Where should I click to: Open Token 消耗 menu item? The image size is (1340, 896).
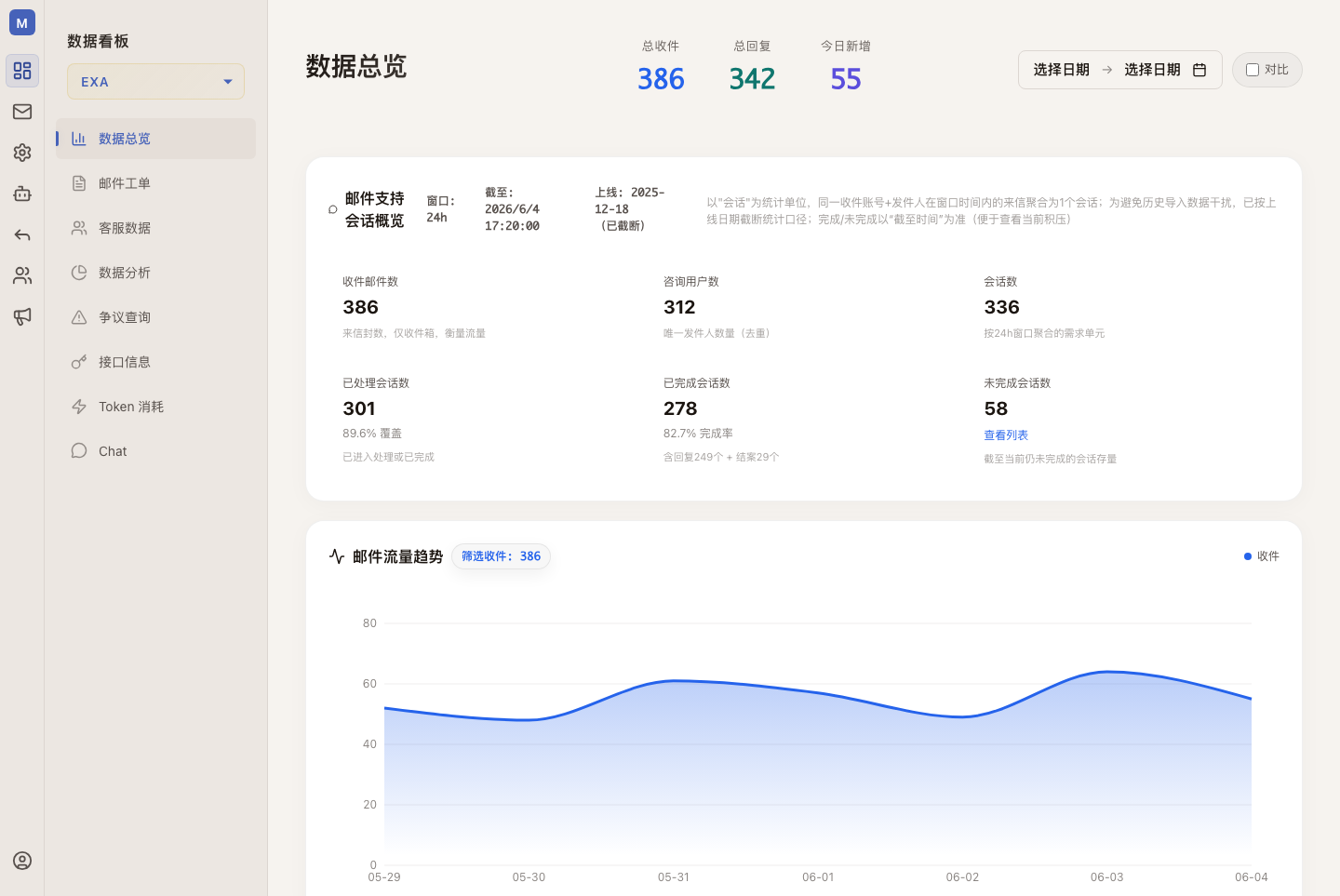tap(155, 407)
